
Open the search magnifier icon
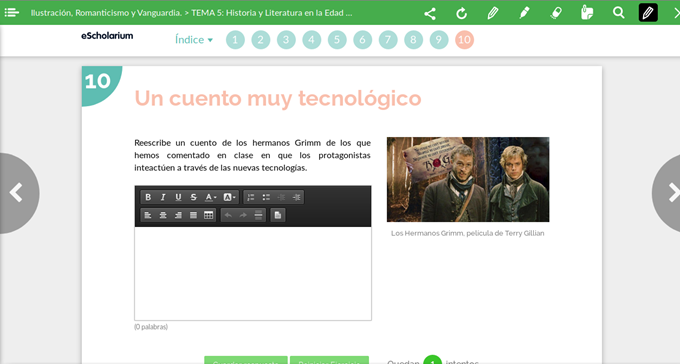click(619, 13)
